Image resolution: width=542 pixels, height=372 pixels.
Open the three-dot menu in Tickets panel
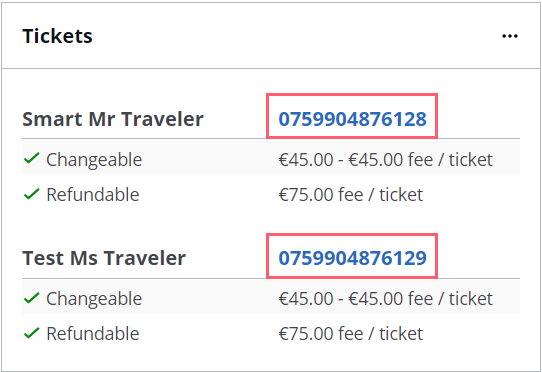(510, 36)
